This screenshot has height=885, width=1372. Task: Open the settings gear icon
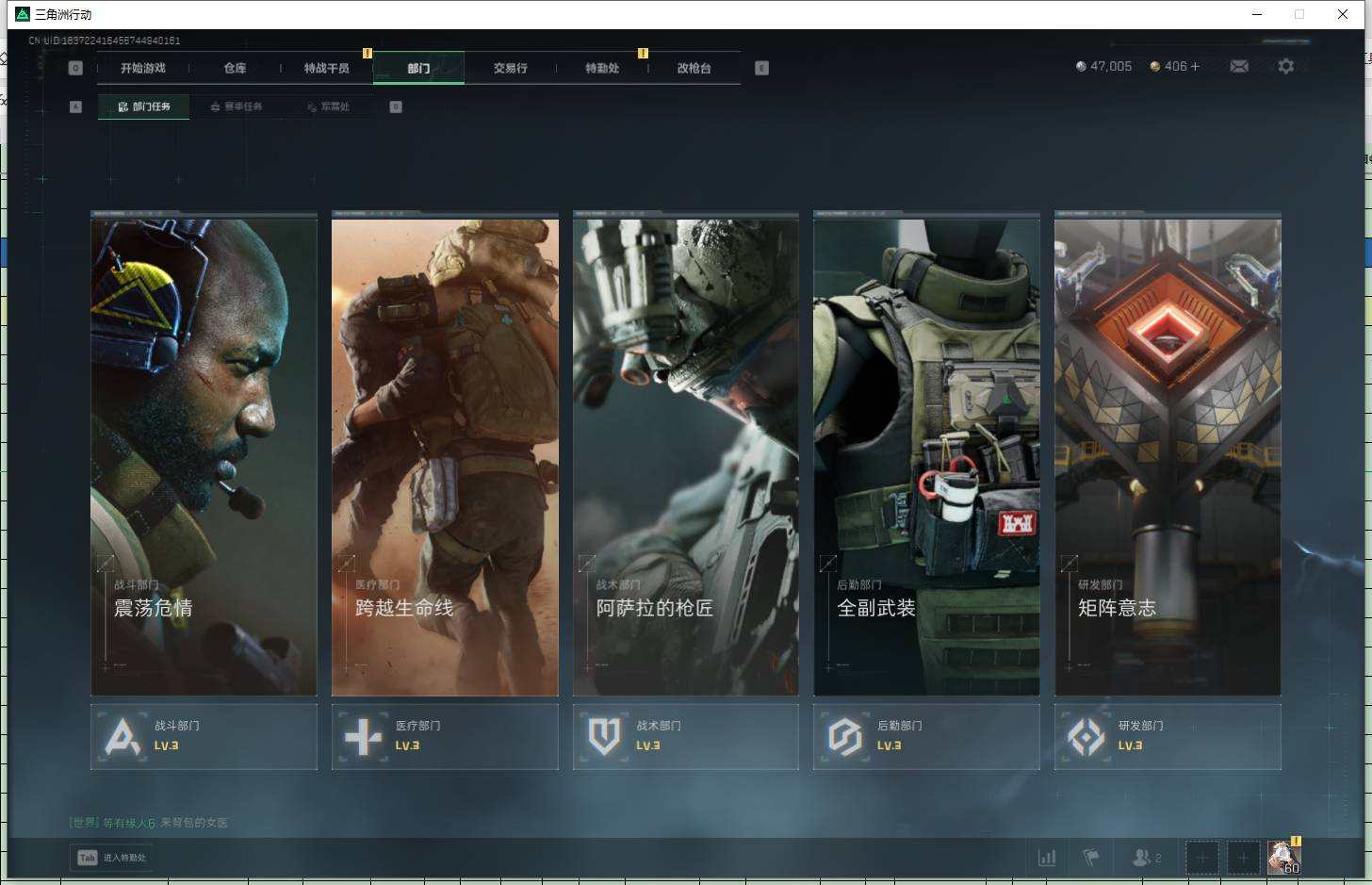1285,67
